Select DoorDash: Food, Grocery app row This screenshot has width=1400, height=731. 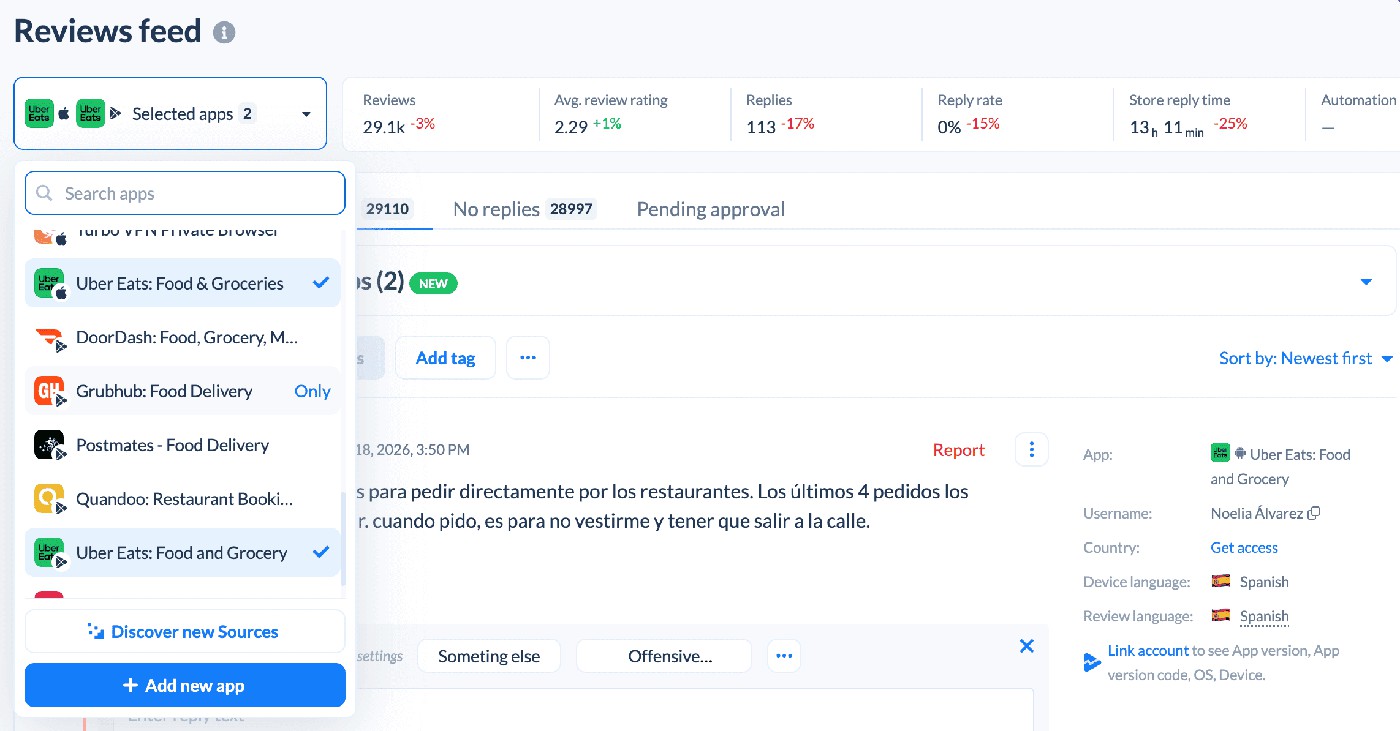click(183, 337)
